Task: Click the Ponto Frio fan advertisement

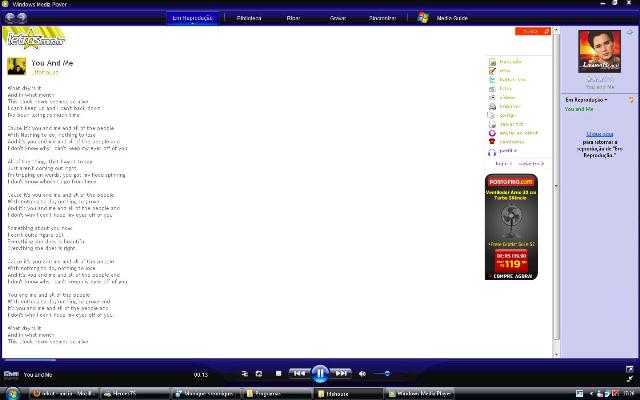Action: [x=511, y=227]
